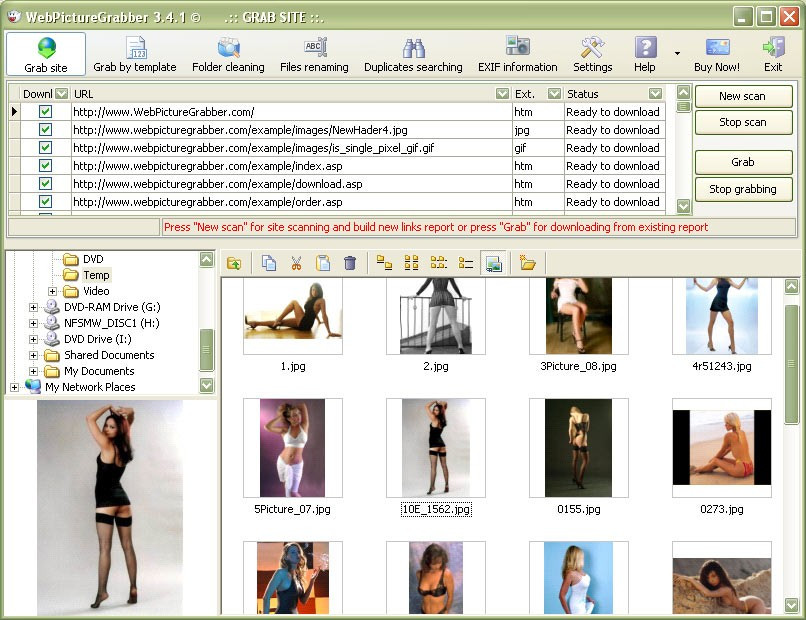Click thumbnail pane scroll up arrow

click(x=792, y=286)
